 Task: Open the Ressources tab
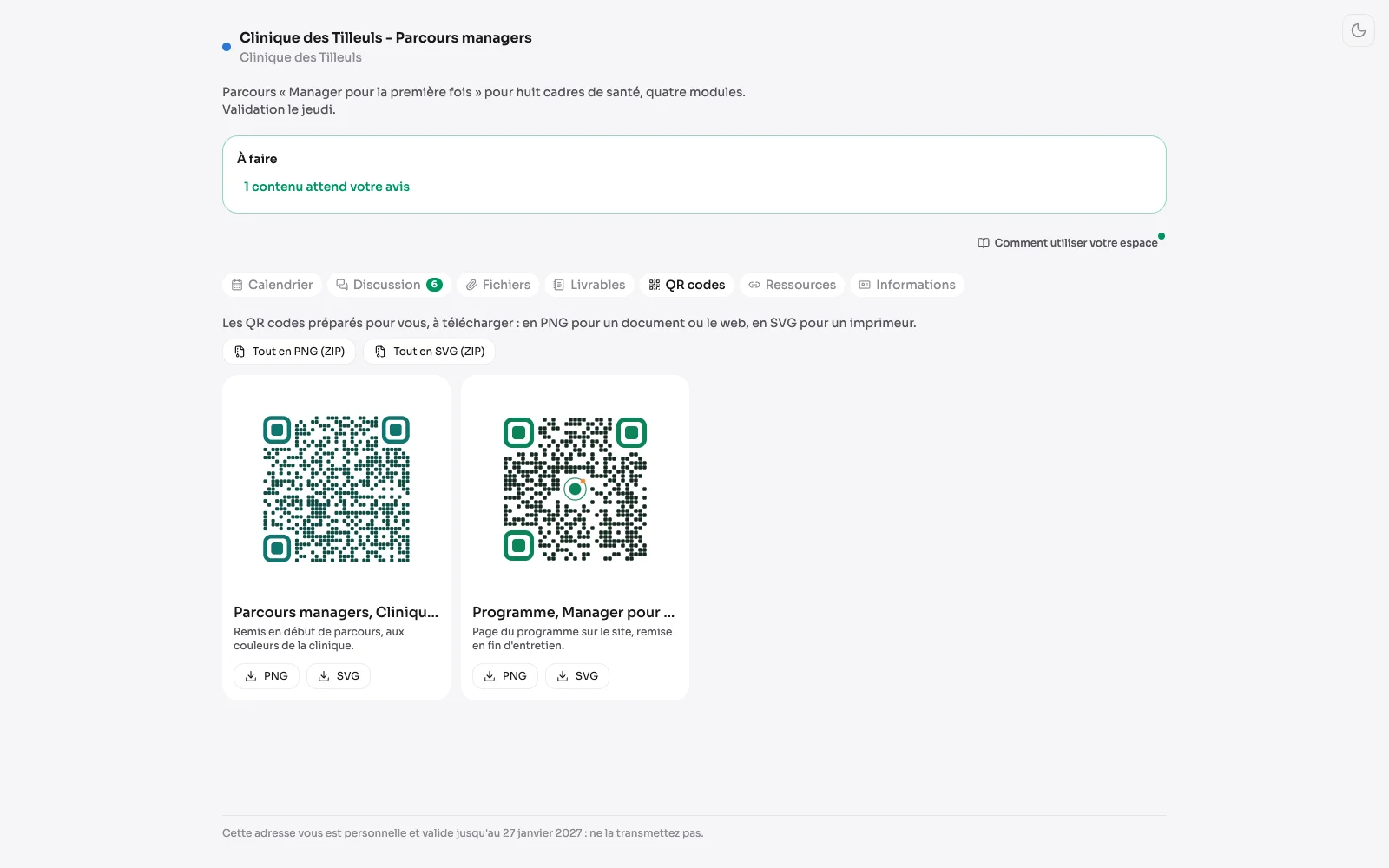792,285
